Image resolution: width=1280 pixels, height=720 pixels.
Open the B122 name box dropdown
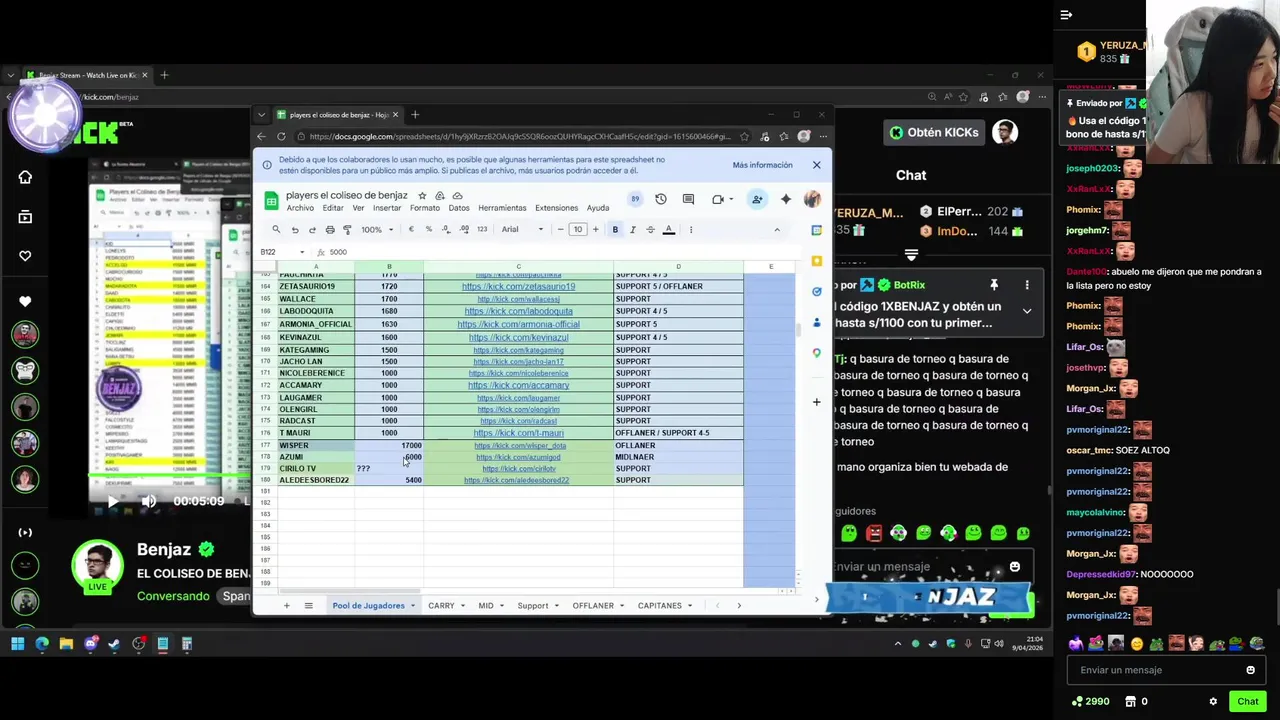(x=302, y=252)
